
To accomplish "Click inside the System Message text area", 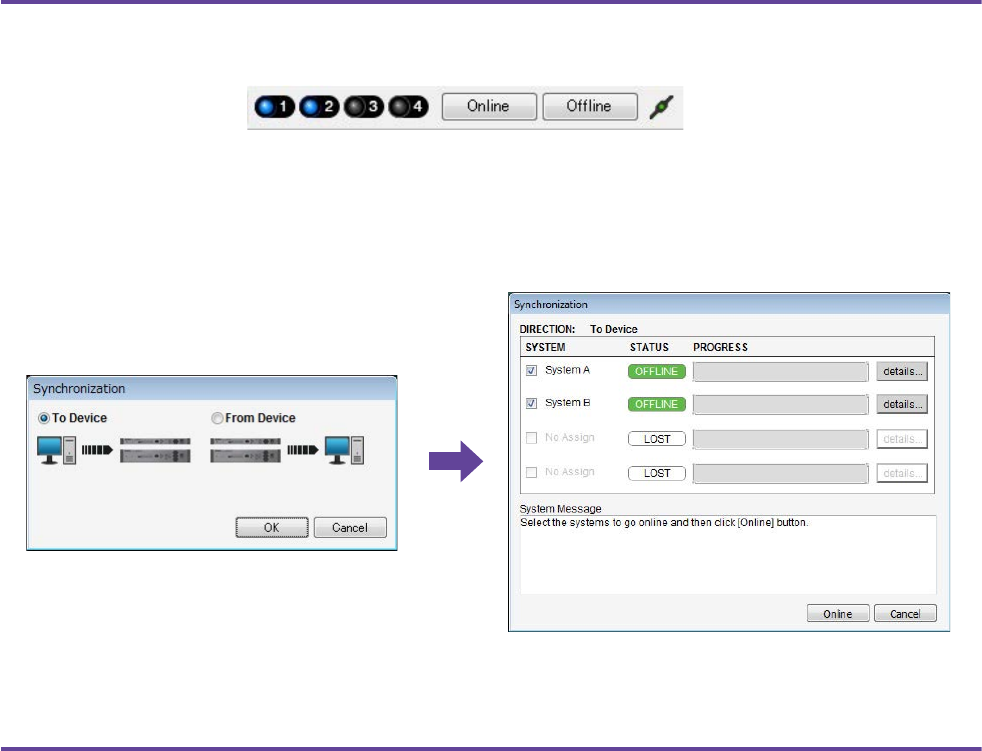I will coord(728,554).
